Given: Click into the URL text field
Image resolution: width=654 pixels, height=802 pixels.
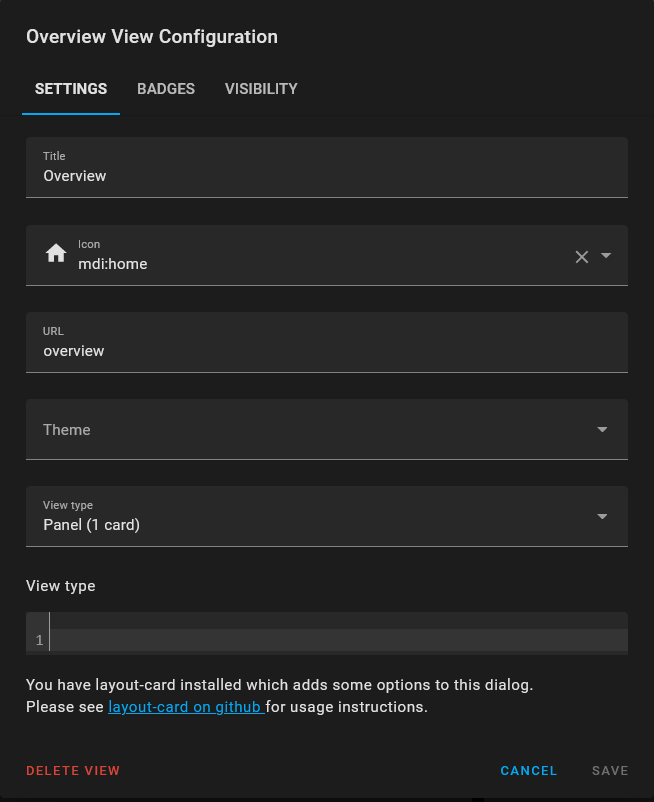Looking at the screenshot, I should (x=326, y=351).
